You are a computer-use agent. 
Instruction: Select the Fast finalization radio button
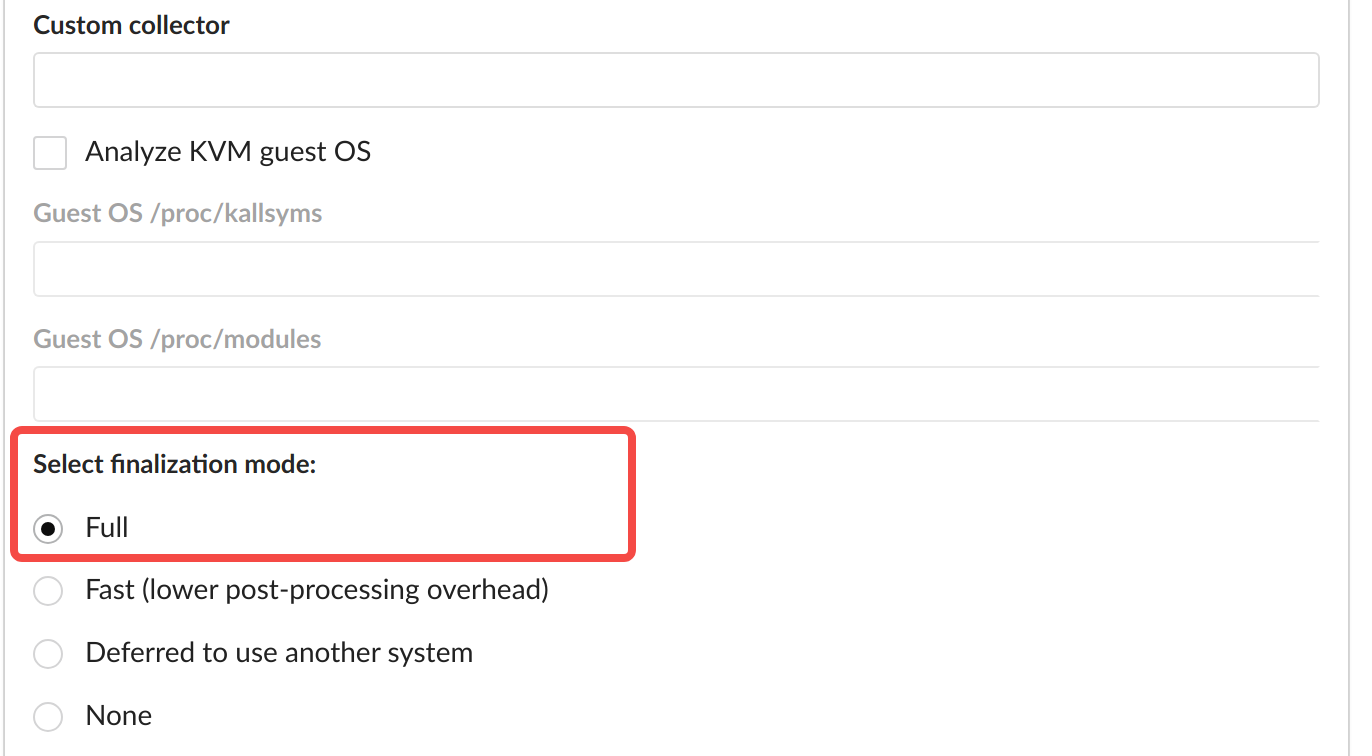pos(48,591)
